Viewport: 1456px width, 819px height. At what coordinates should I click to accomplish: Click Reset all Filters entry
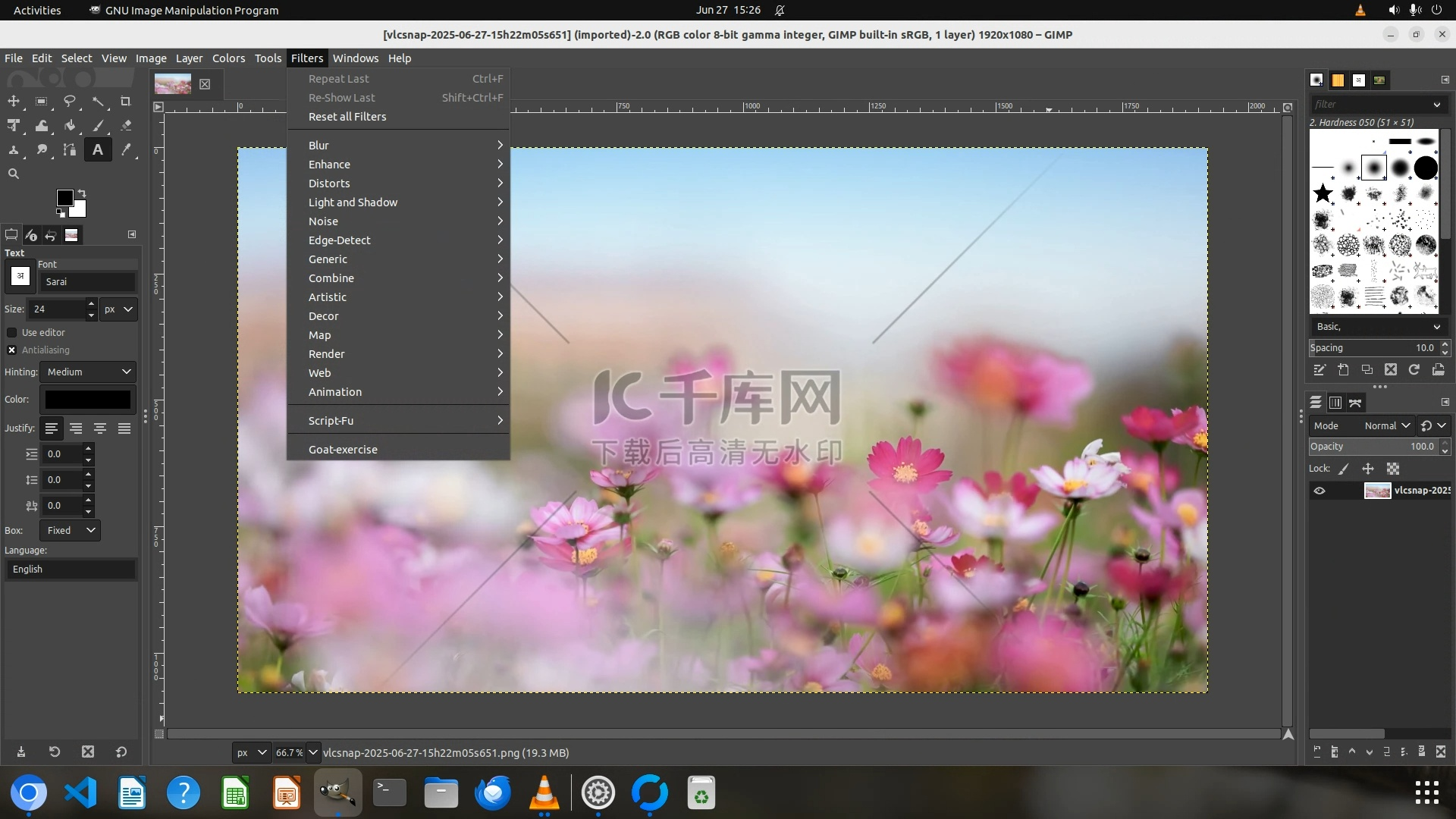347,117
